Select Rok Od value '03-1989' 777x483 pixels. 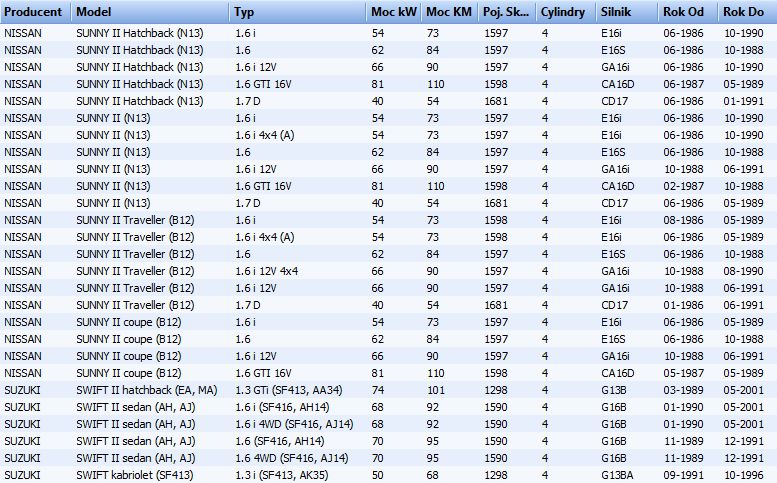(x=683, y=390)
